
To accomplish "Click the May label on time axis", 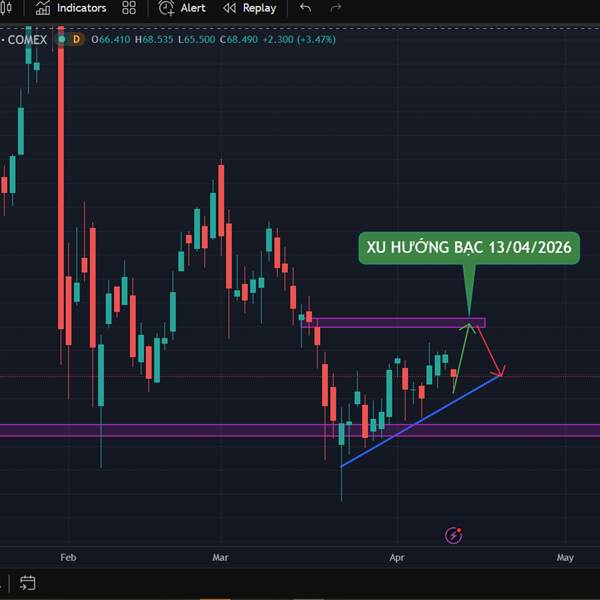I will [565, 558].
